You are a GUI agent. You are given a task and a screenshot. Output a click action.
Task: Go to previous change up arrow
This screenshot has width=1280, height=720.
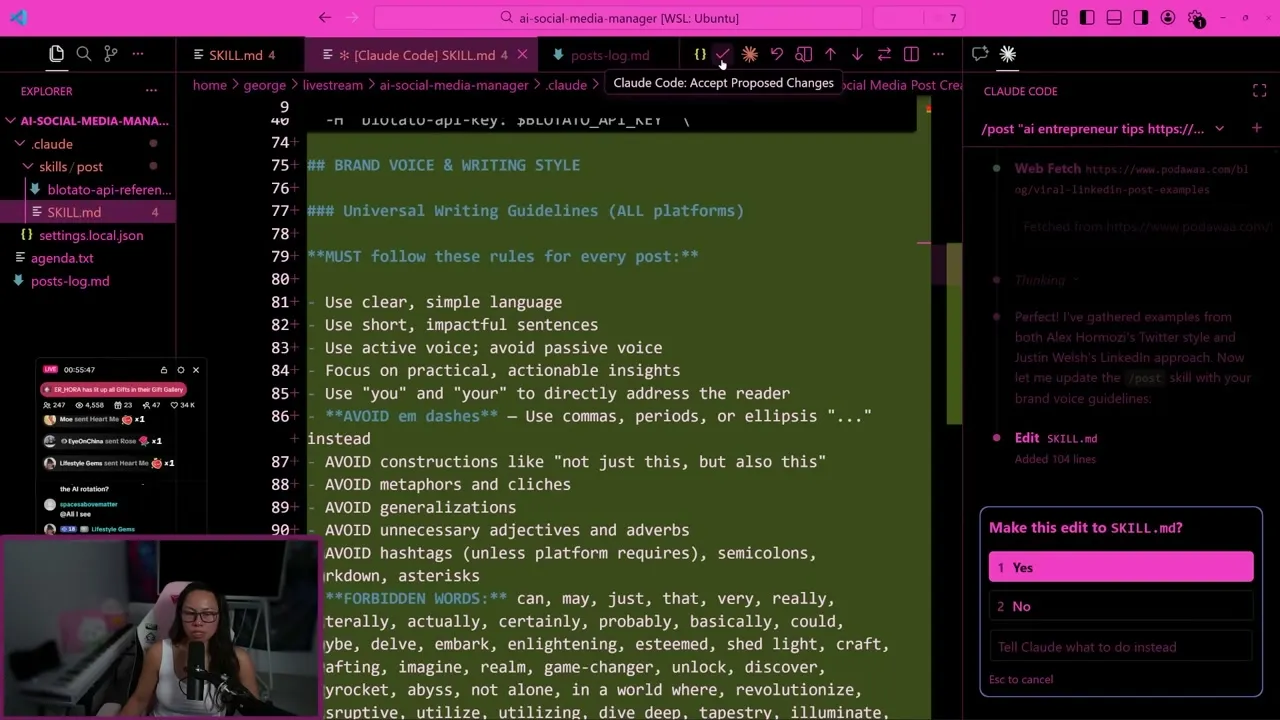830,54
